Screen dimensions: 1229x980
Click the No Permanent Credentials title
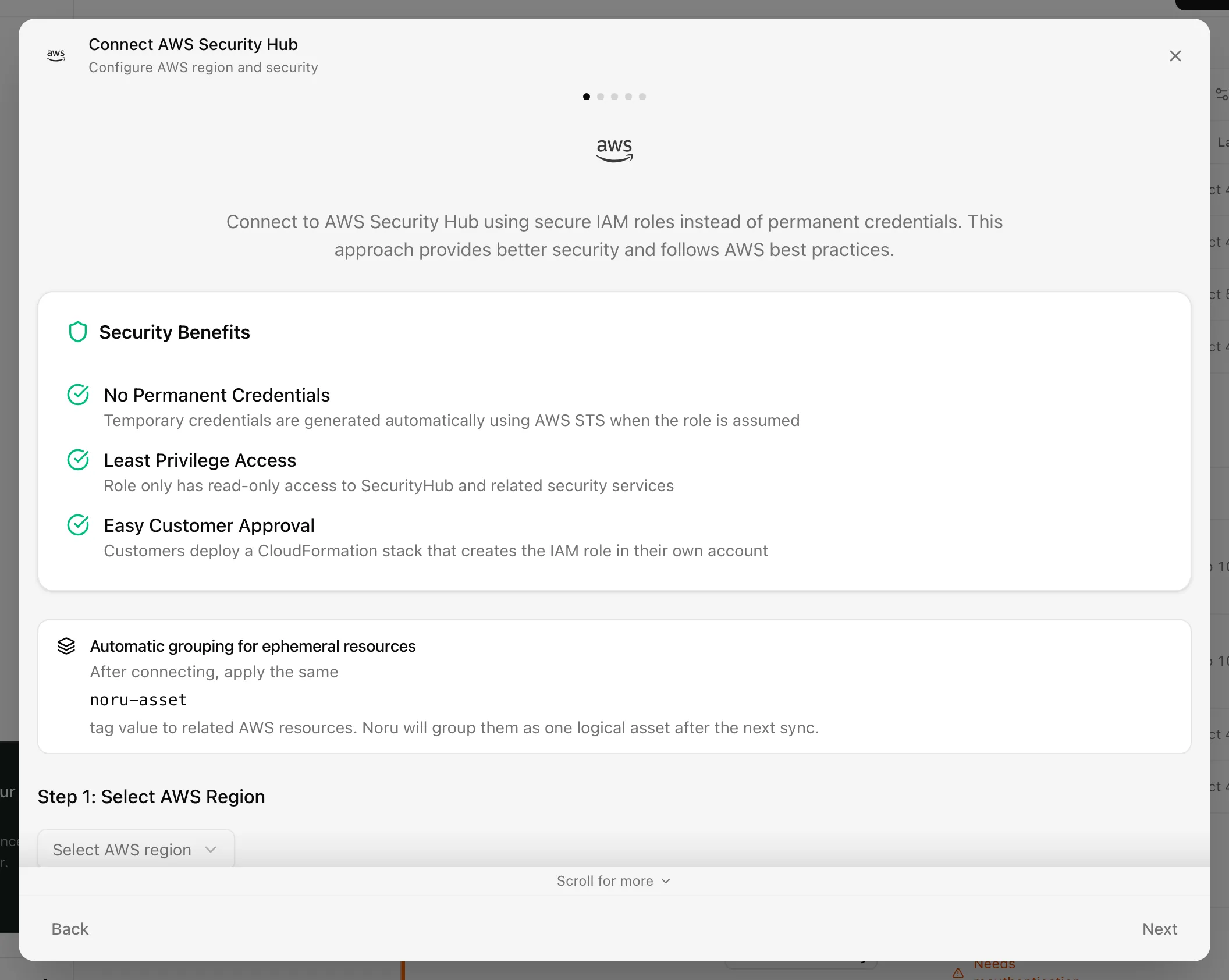[x=217, y=395]
